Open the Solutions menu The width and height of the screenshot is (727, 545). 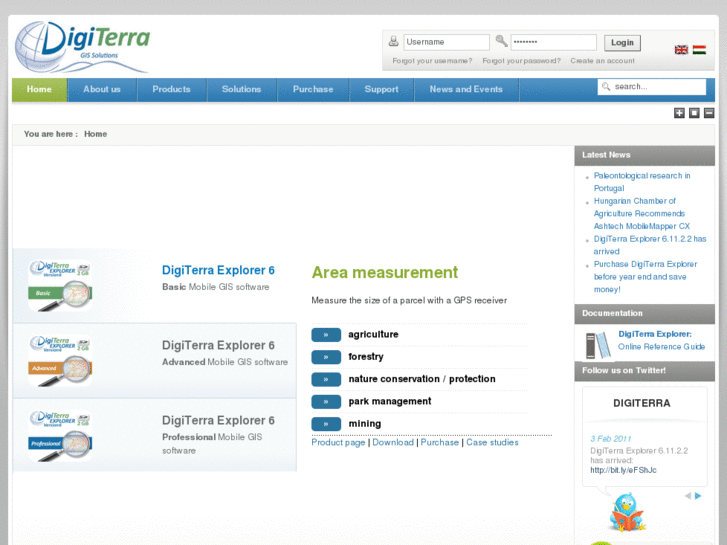coord(242,90)
